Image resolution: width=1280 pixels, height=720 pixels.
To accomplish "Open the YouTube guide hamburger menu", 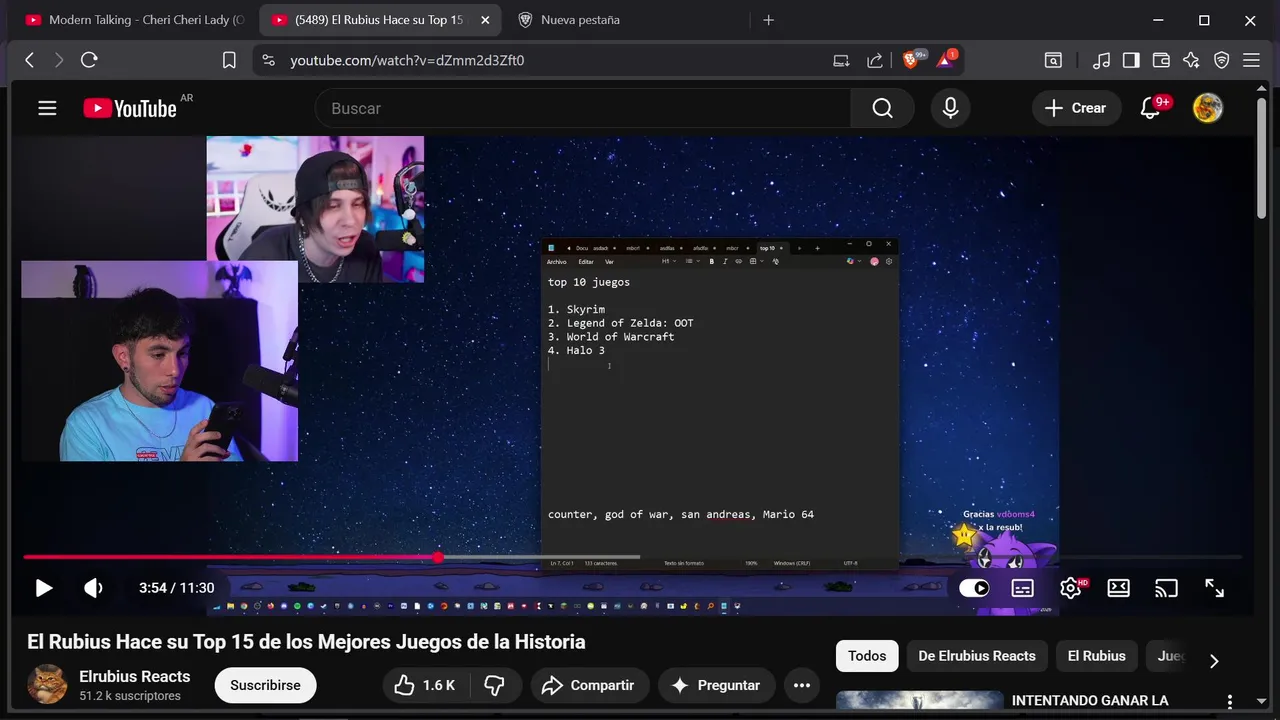I will point(47,108).
